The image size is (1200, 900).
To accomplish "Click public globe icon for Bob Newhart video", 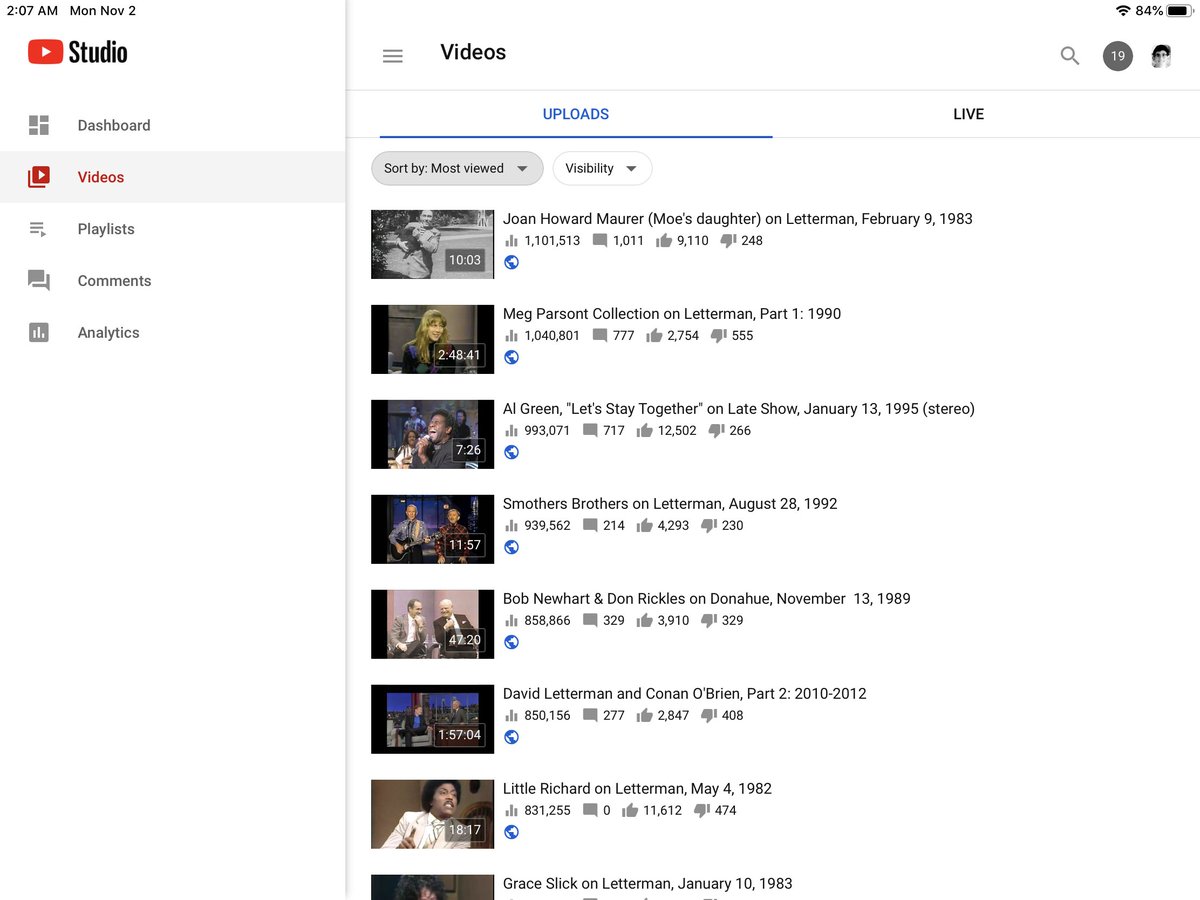I will pyautogui.click(x=511, y=642).
